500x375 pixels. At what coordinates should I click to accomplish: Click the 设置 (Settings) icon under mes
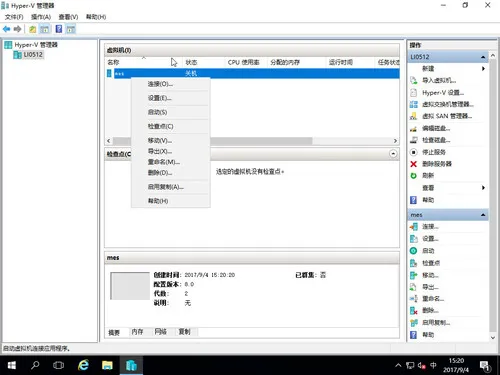[x=413, y=239]
